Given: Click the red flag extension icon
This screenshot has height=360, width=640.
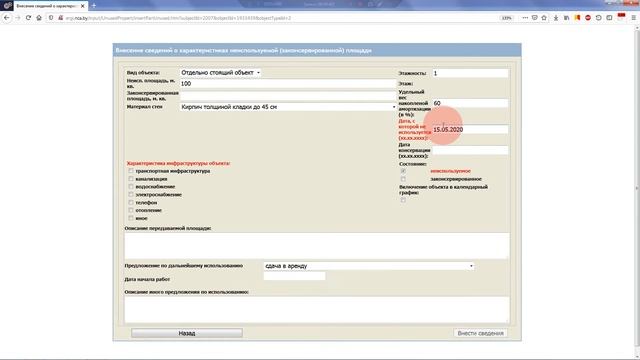Looking at the screenshot, I should click(x=621, y=17).
